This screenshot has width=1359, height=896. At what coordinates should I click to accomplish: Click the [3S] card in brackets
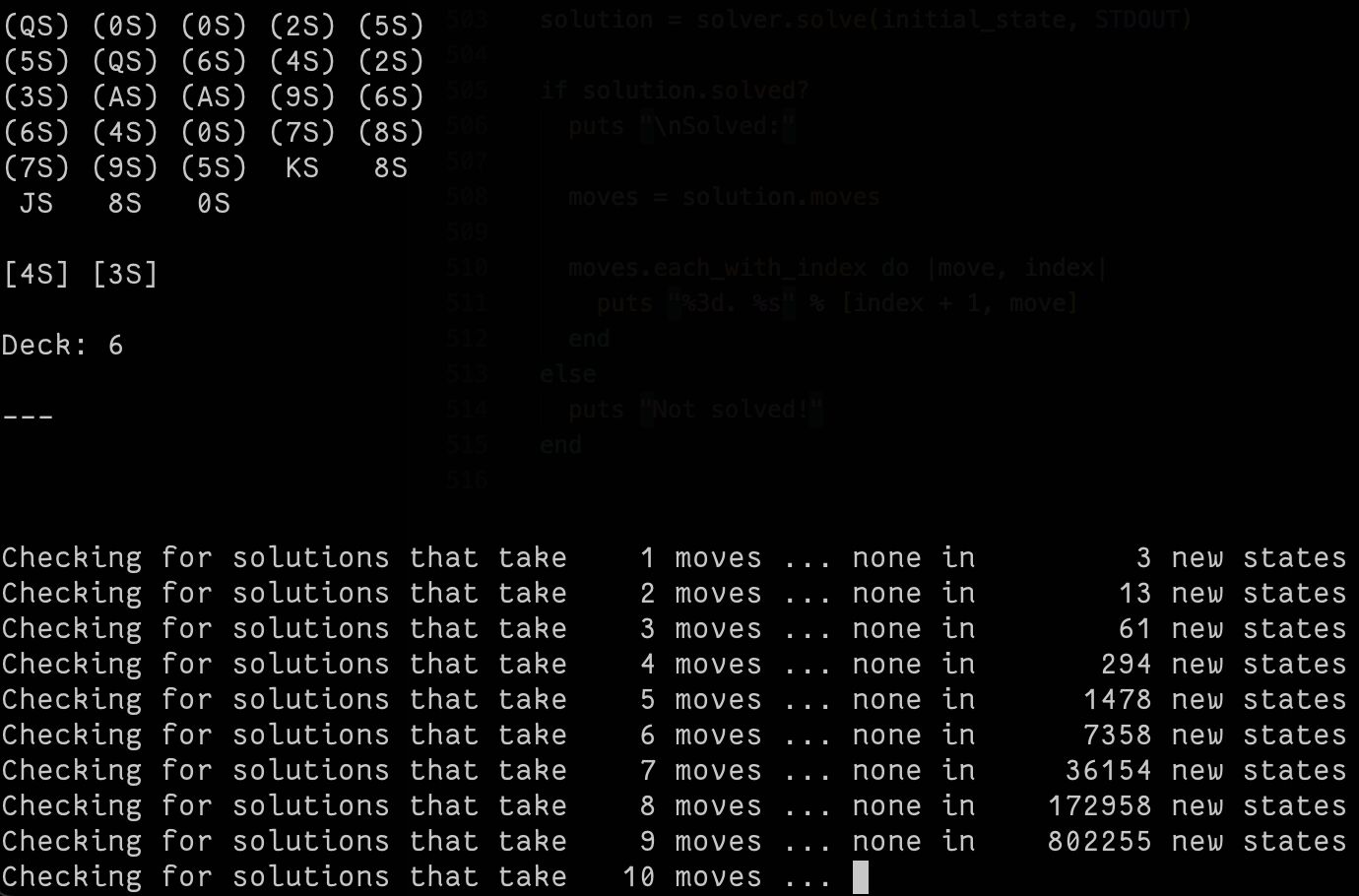click(125, 274)
